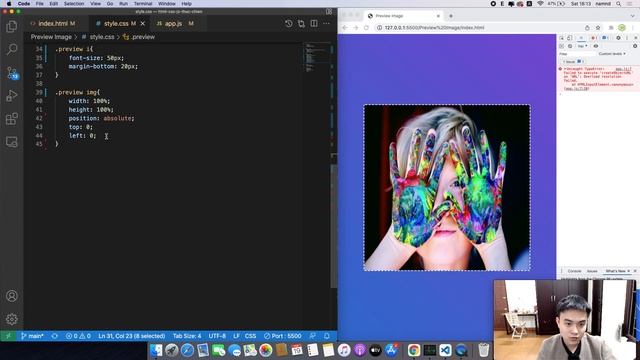
Task: Open the Remote Explorer view
Action: tap(12, 142)
